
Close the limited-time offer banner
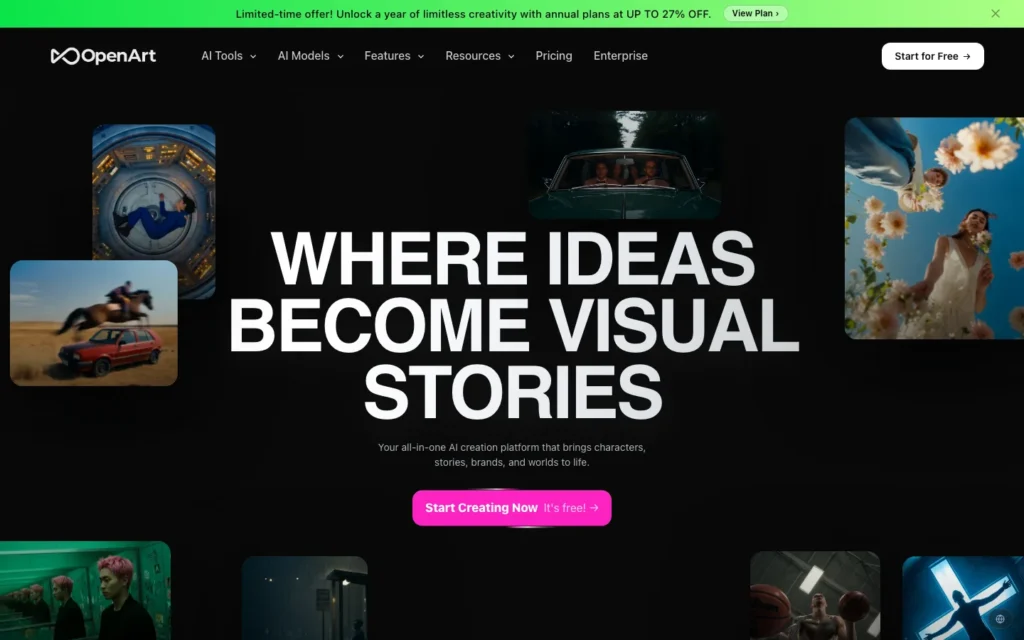click(x=995, y=14)
